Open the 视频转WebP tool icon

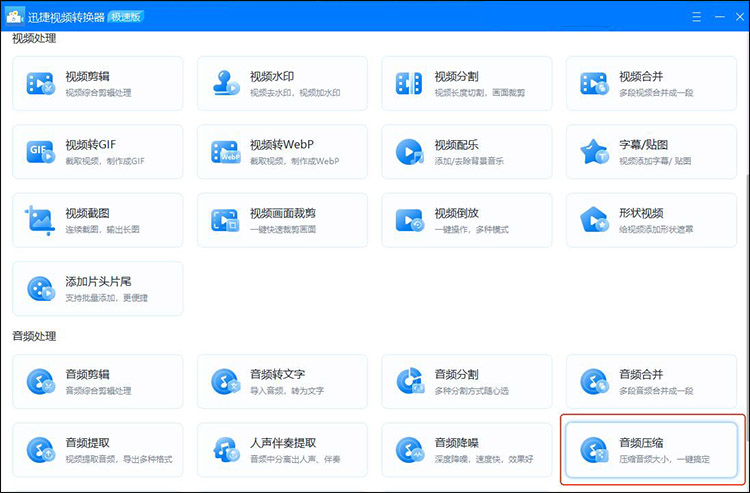(x=225, y=152)
